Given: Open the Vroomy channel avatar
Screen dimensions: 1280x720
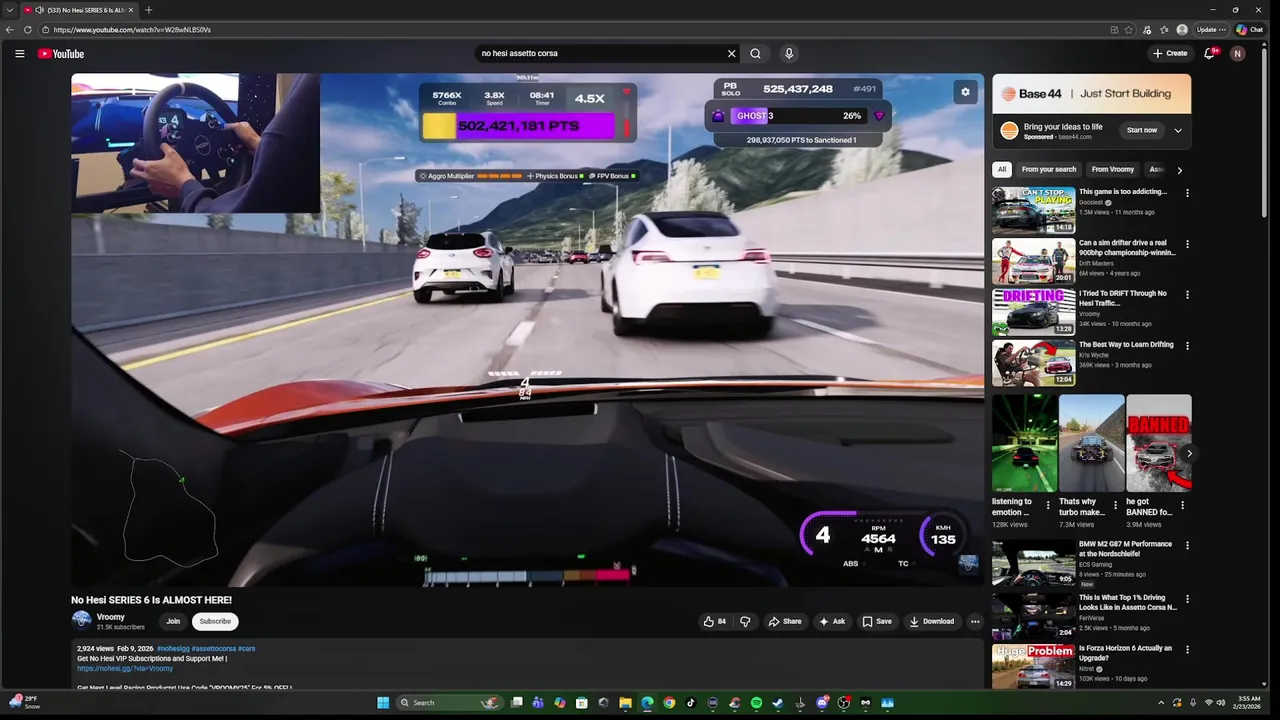Looking at the screenshot, I should tap(81, 621).
